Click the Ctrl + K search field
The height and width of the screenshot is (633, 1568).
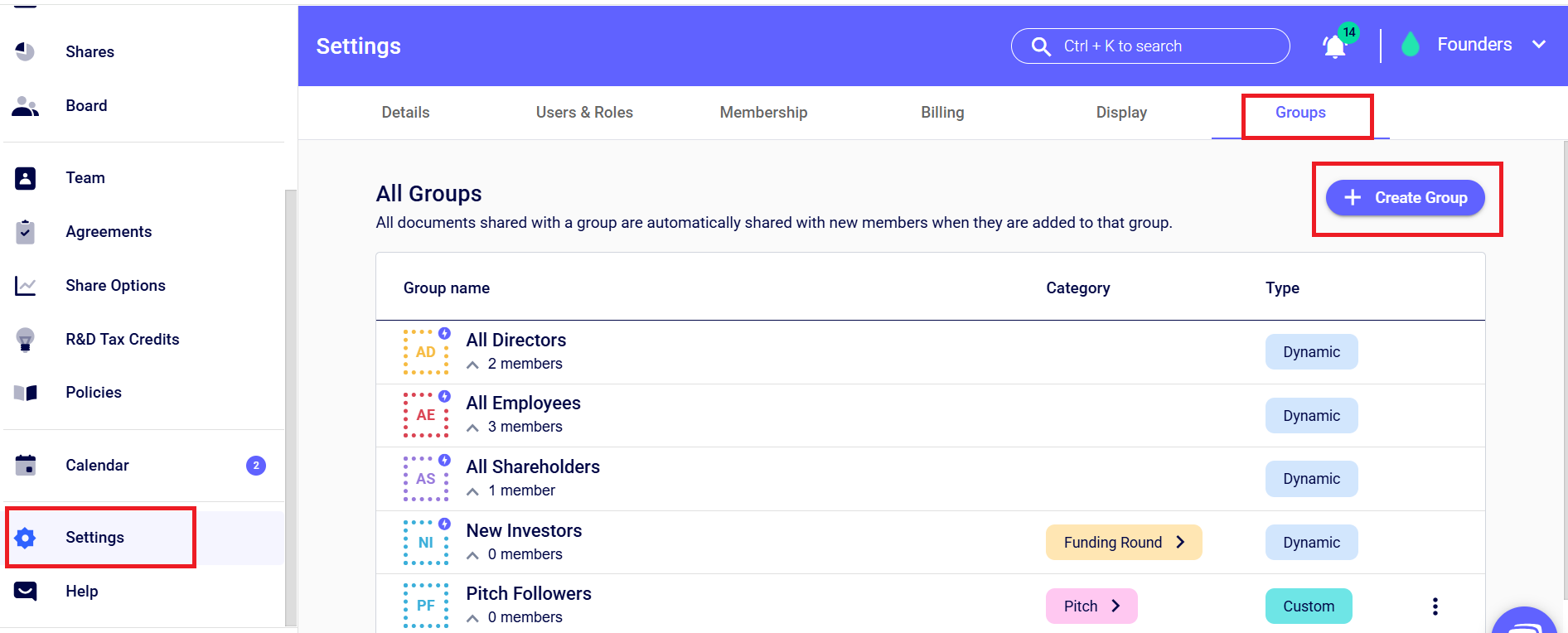tap(1150, 46)
